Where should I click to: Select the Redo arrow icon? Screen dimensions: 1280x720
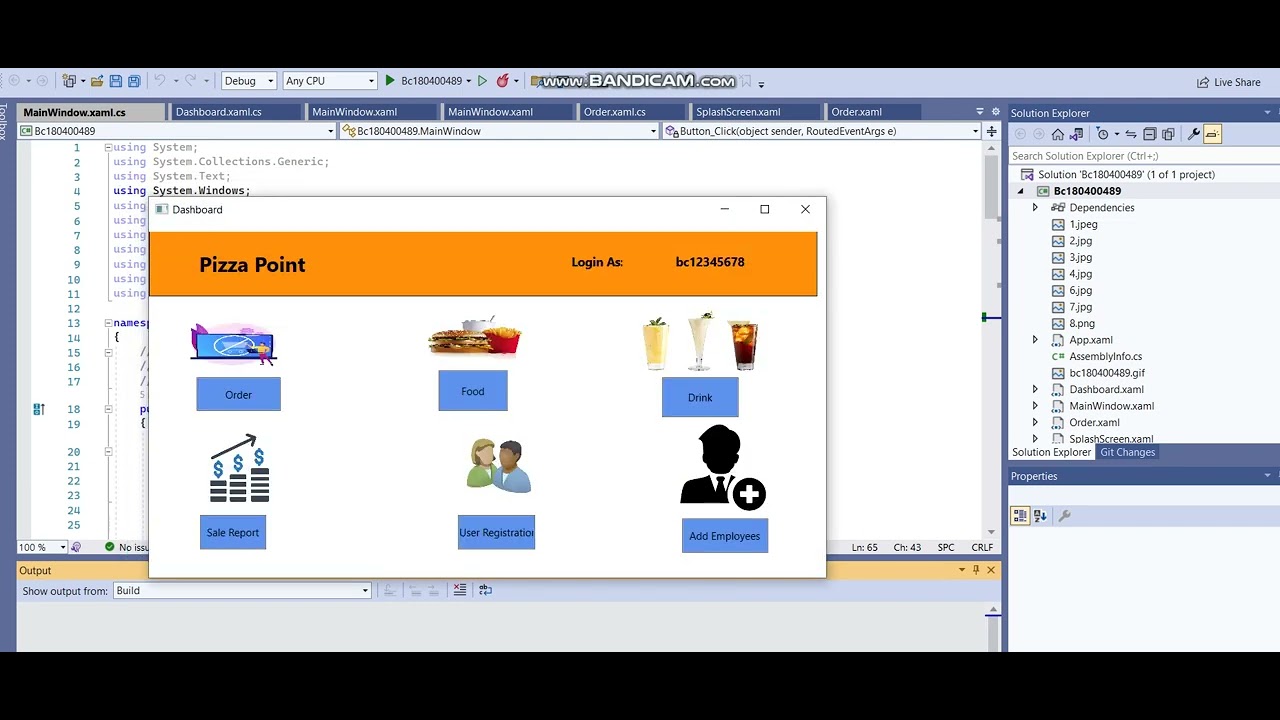pos(191,81)
